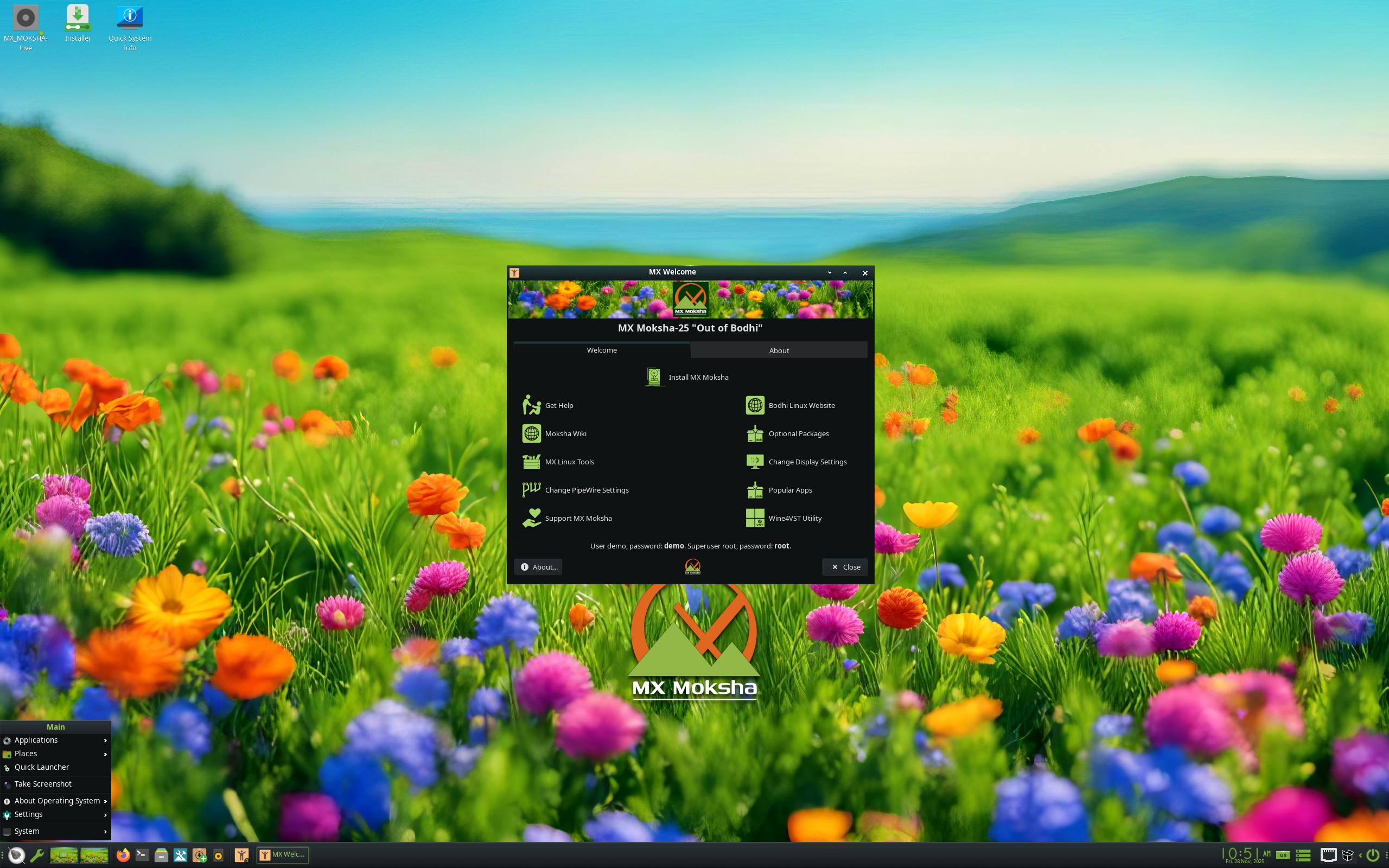Open the package installer taskbar icon
Image resolution: width=1389 pixels, height=868 pixels.
pos(199,855)
